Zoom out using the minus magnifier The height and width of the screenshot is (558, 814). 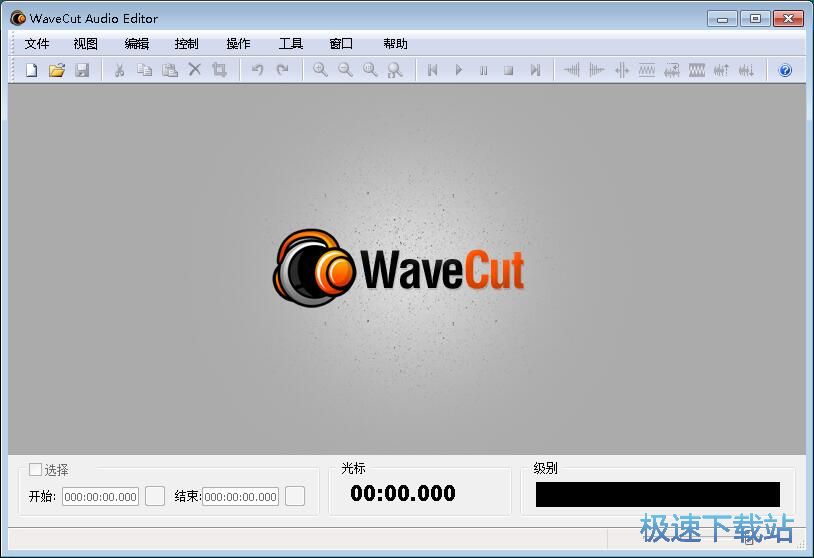pyautogui.click(x=345, y=70)
